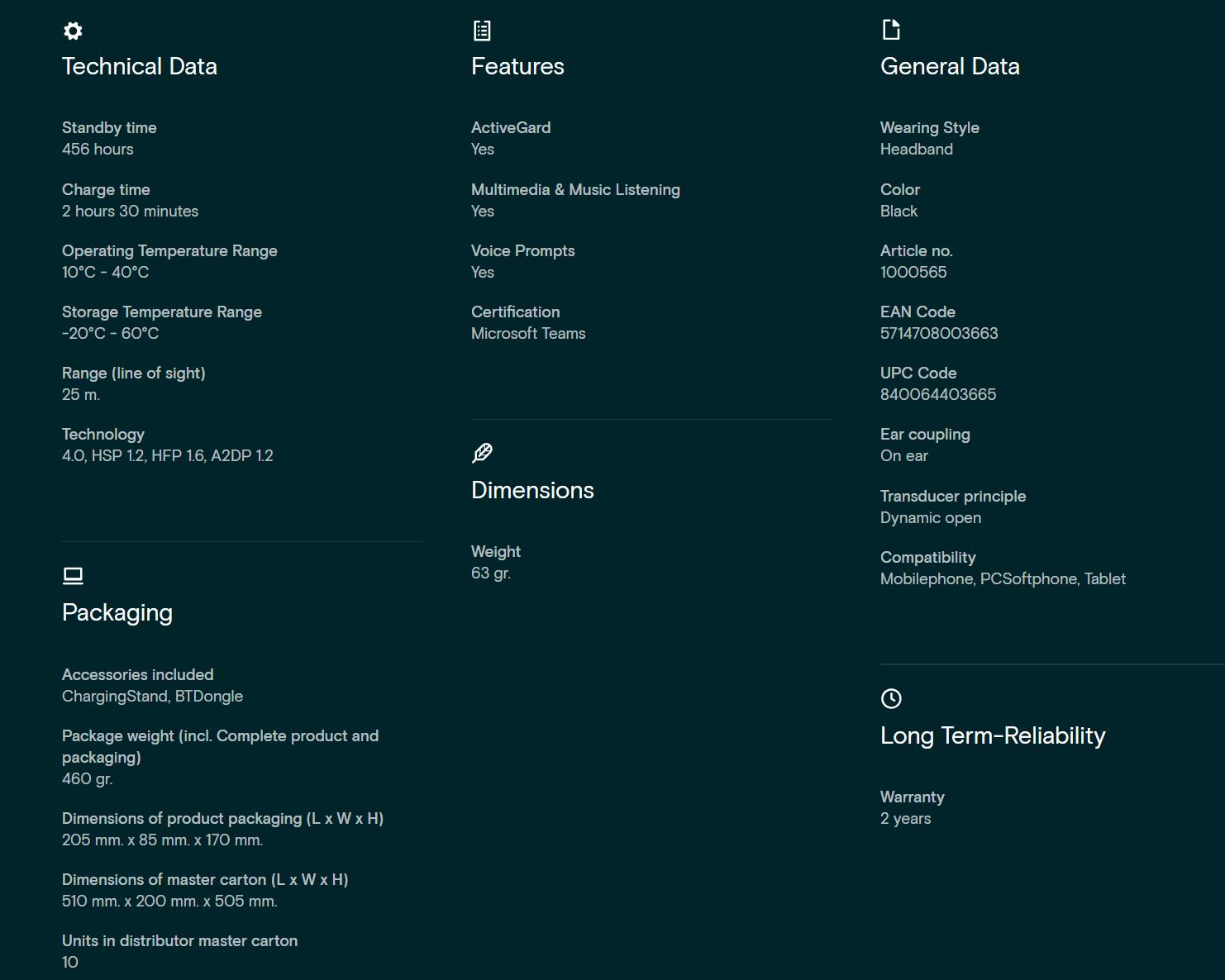Click the feather icon above Dimensions
The width and height of the screenshot is (1225, 980).
482,453
